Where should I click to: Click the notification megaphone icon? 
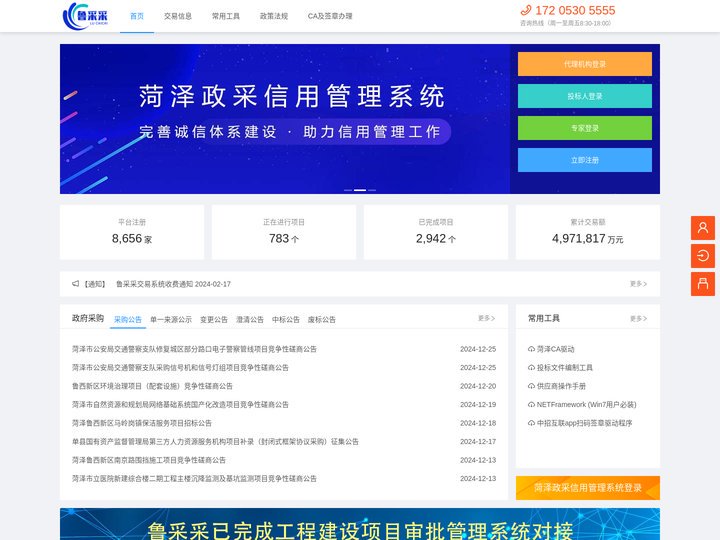coord(76,284)
